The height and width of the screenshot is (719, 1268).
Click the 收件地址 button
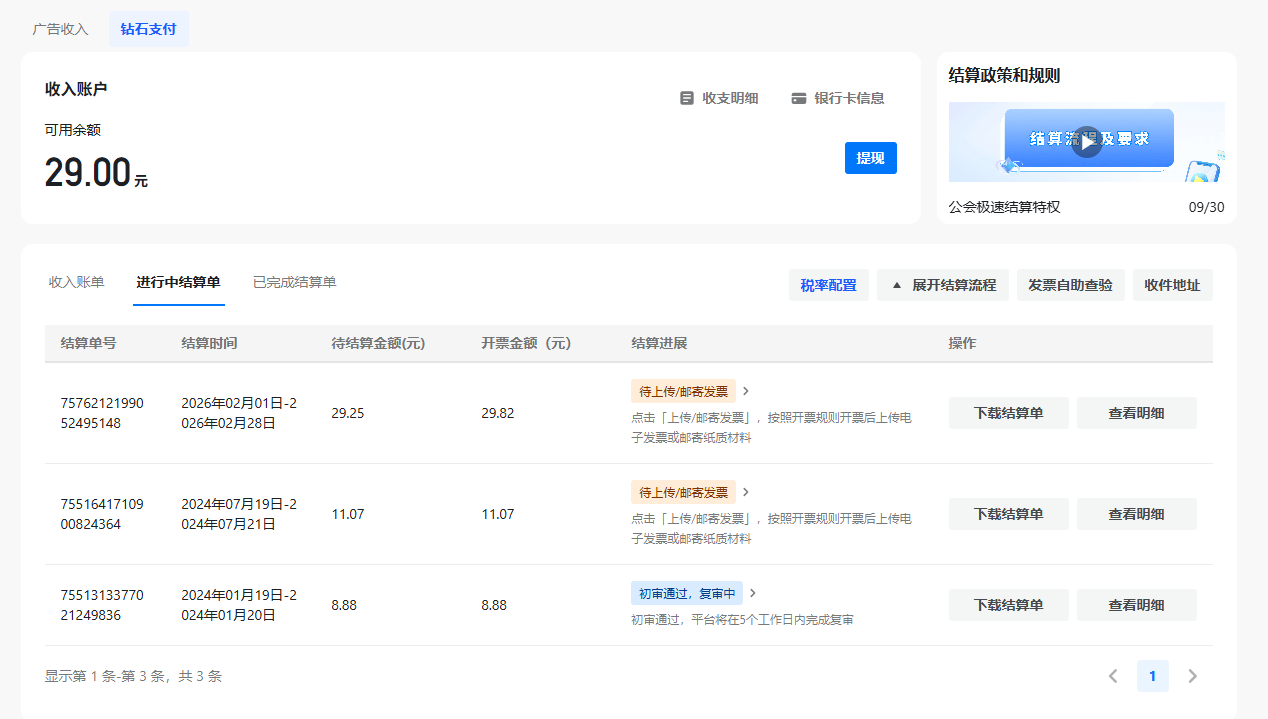pos(1172,285)
